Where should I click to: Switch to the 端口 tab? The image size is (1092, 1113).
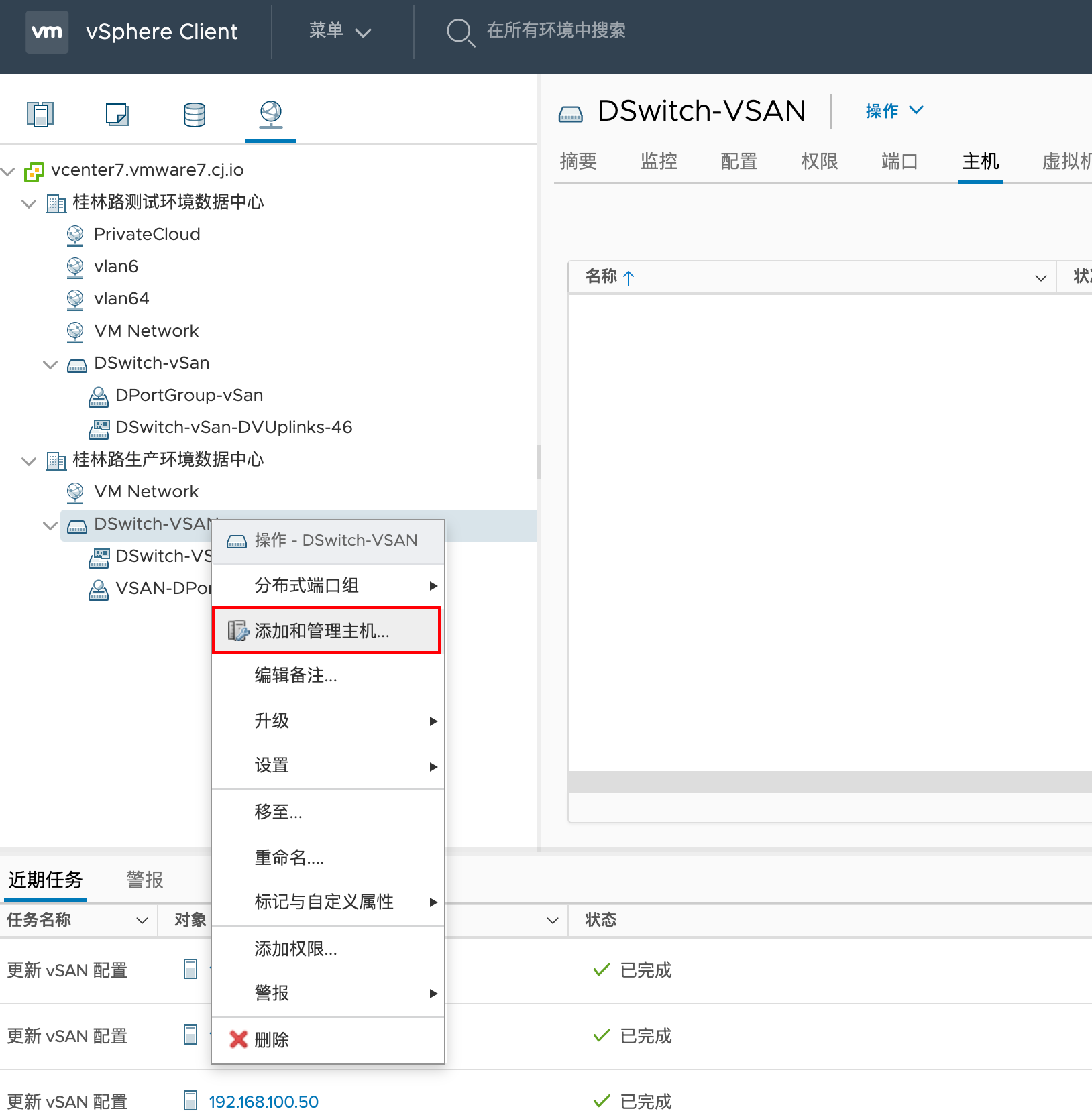point(900,161)
